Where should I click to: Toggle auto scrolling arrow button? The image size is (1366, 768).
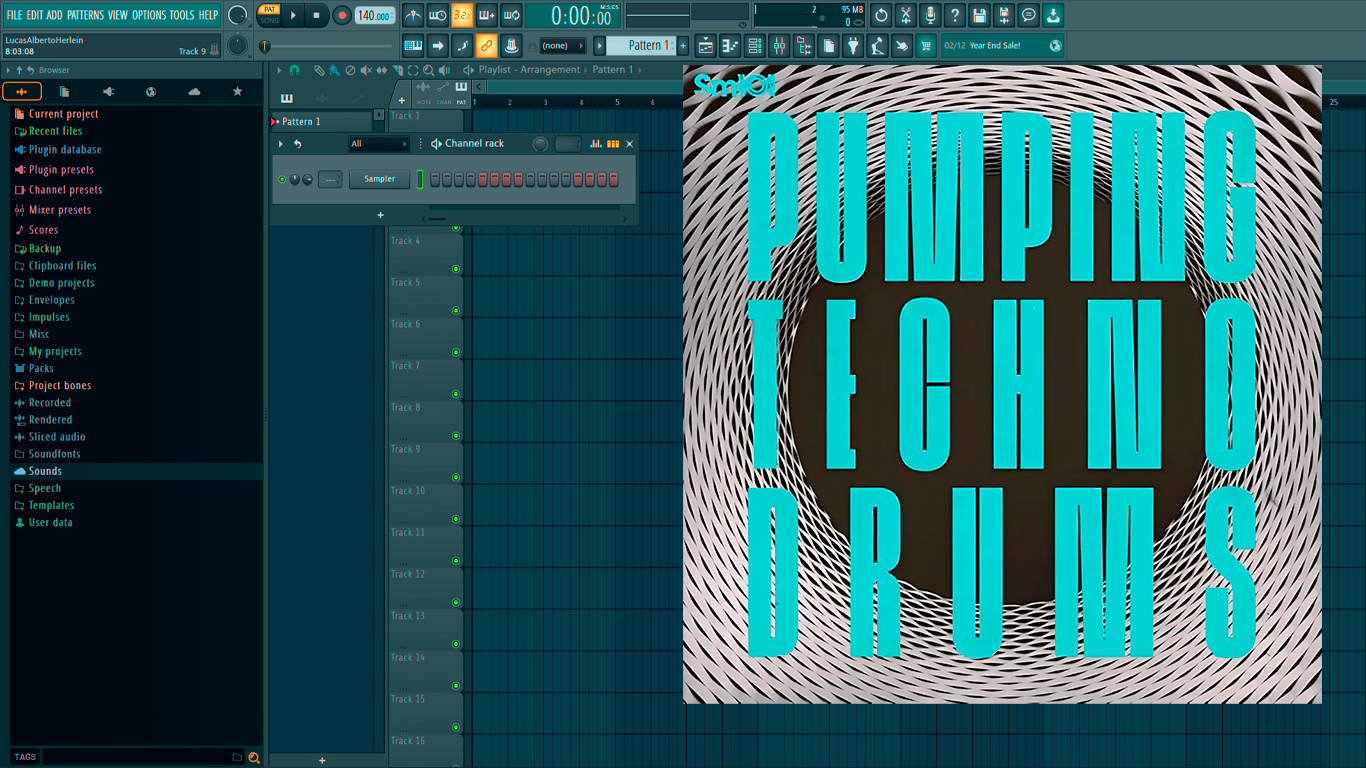point(437,45)
